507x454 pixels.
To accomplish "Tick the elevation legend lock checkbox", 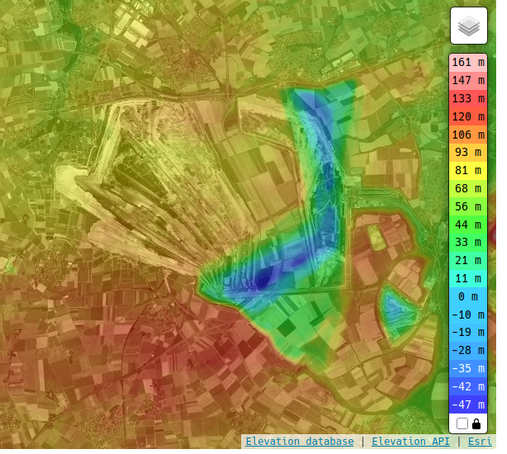I will 462,424.
